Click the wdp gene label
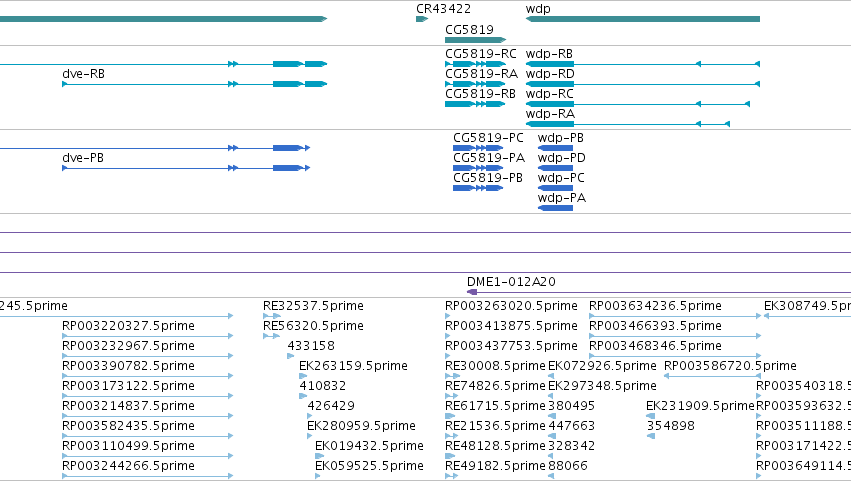This screenshot has height=481, width=851. [x=538, y=9]
